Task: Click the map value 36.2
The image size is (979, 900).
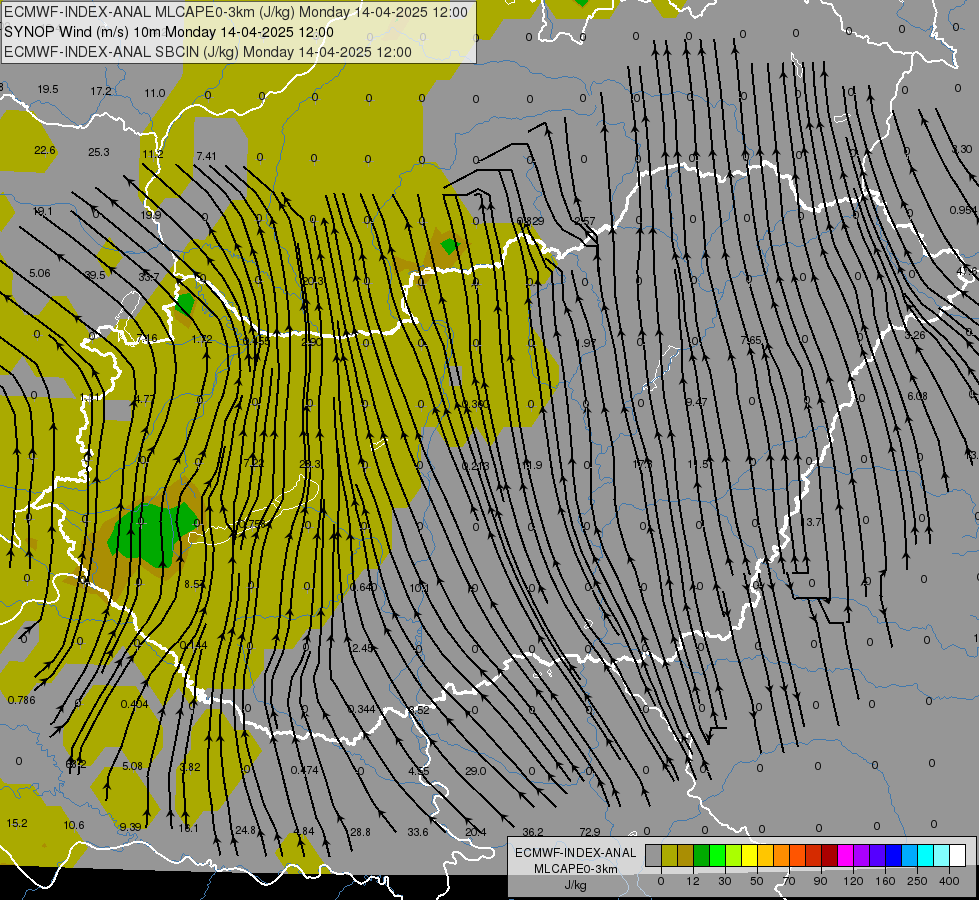Action: 533,832
